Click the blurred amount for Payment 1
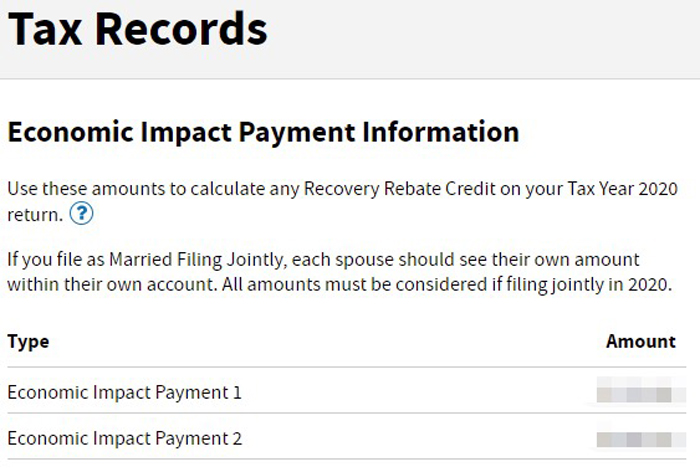The height and width of the screenshot is (472, 700). tap(641, 392)
